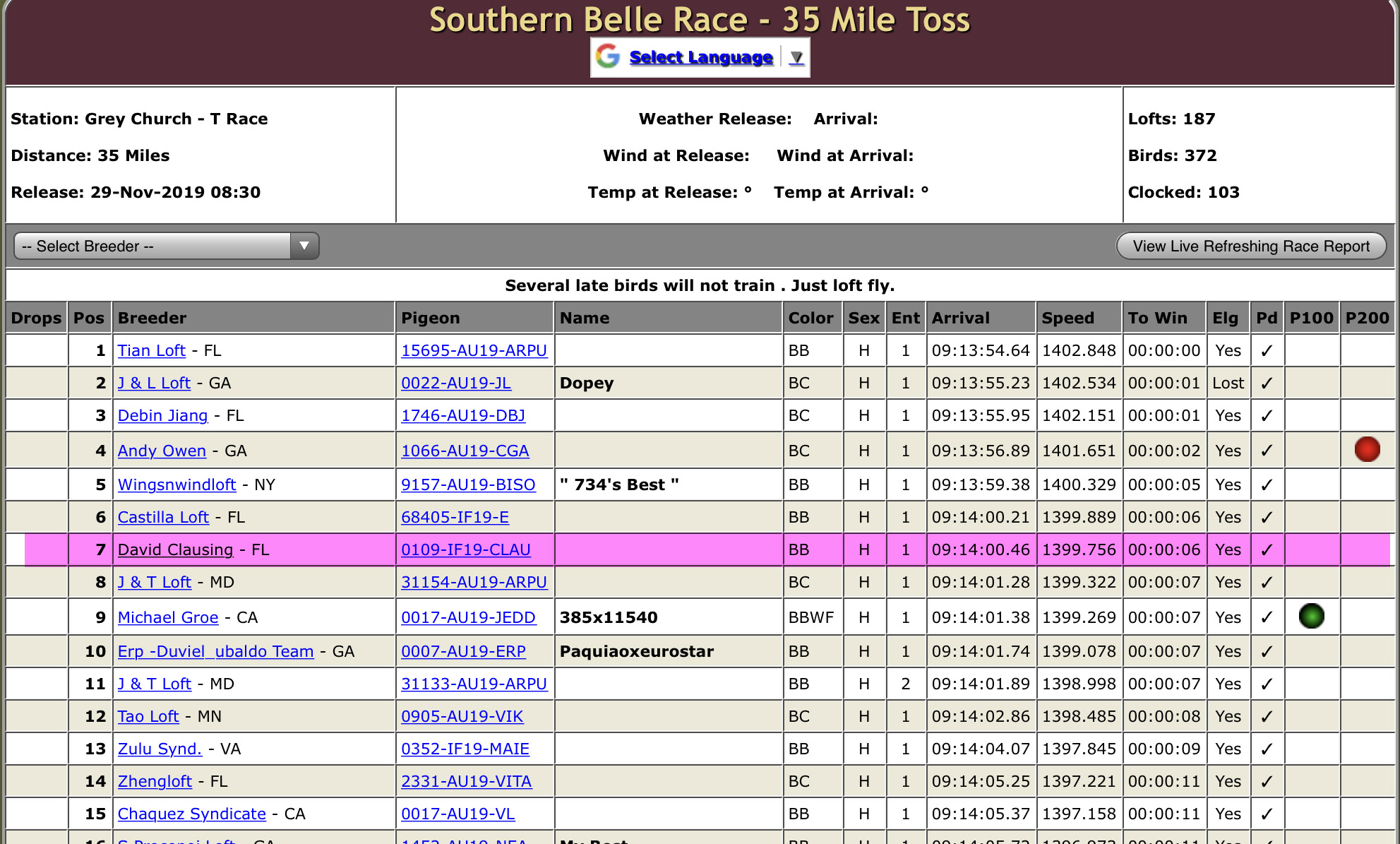Open pigeon 0109-IF19-CLAU link
Screen dimensions: 1400x844
(x=465, y=550)
